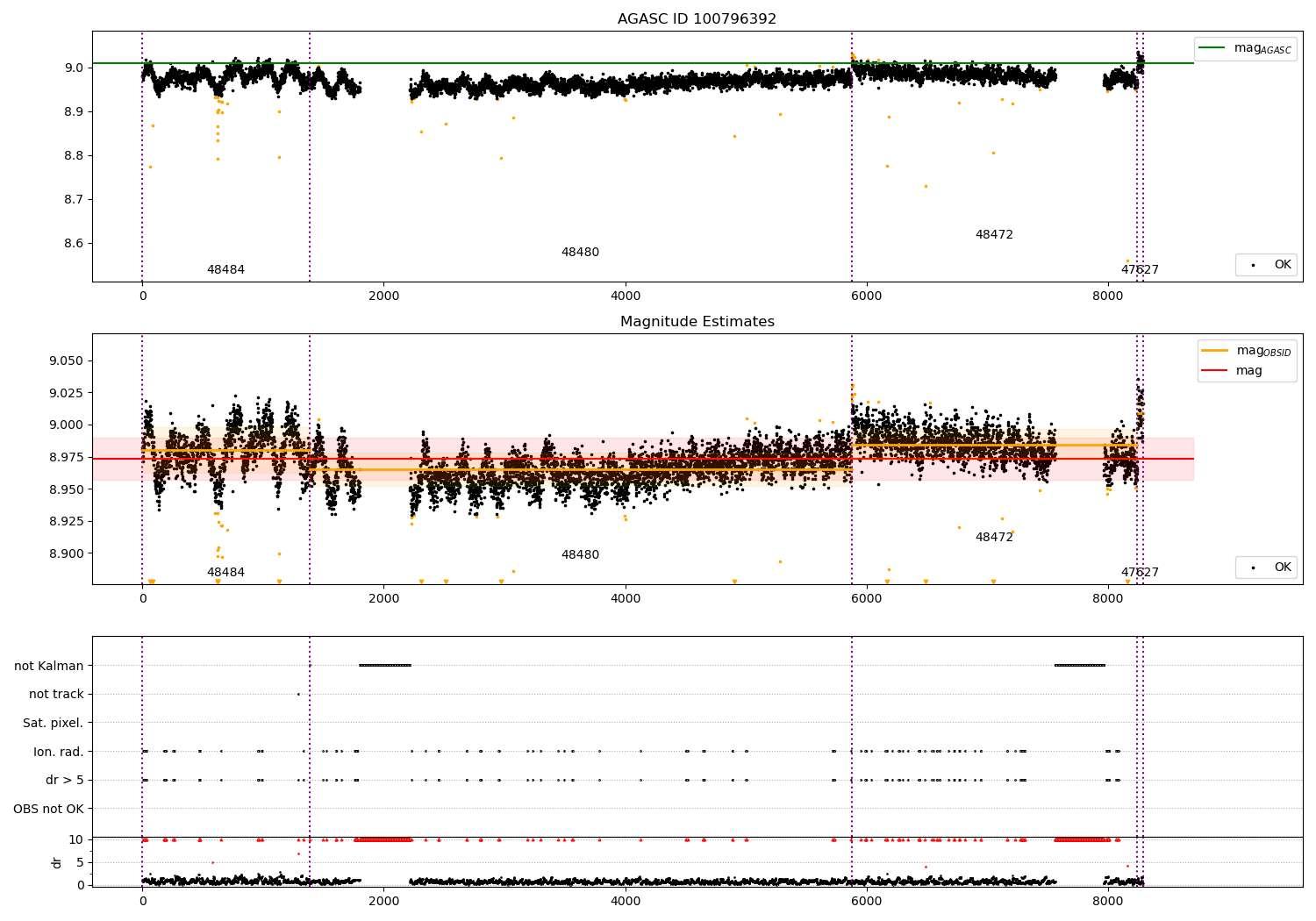Click the '4000' x-tick under top plot
The height and width of the screenshot is (921, 1316).
click(626, 296)
